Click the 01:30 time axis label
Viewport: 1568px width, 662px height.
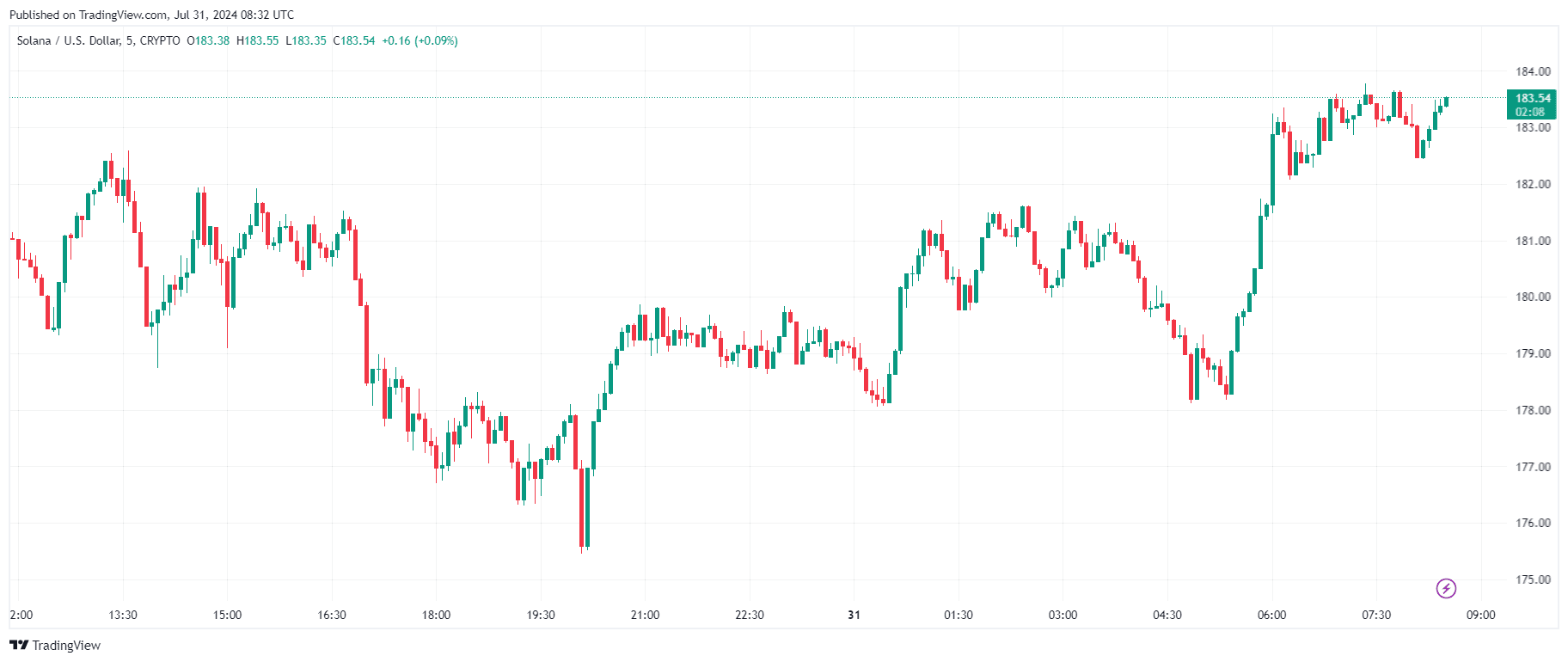(959, 615)
